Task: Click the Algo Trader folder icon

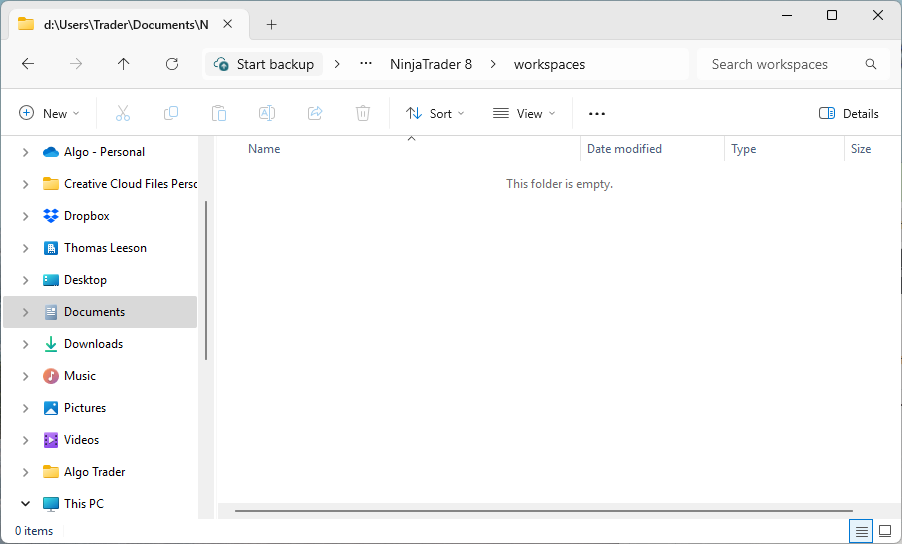Action: pos(51,472)
